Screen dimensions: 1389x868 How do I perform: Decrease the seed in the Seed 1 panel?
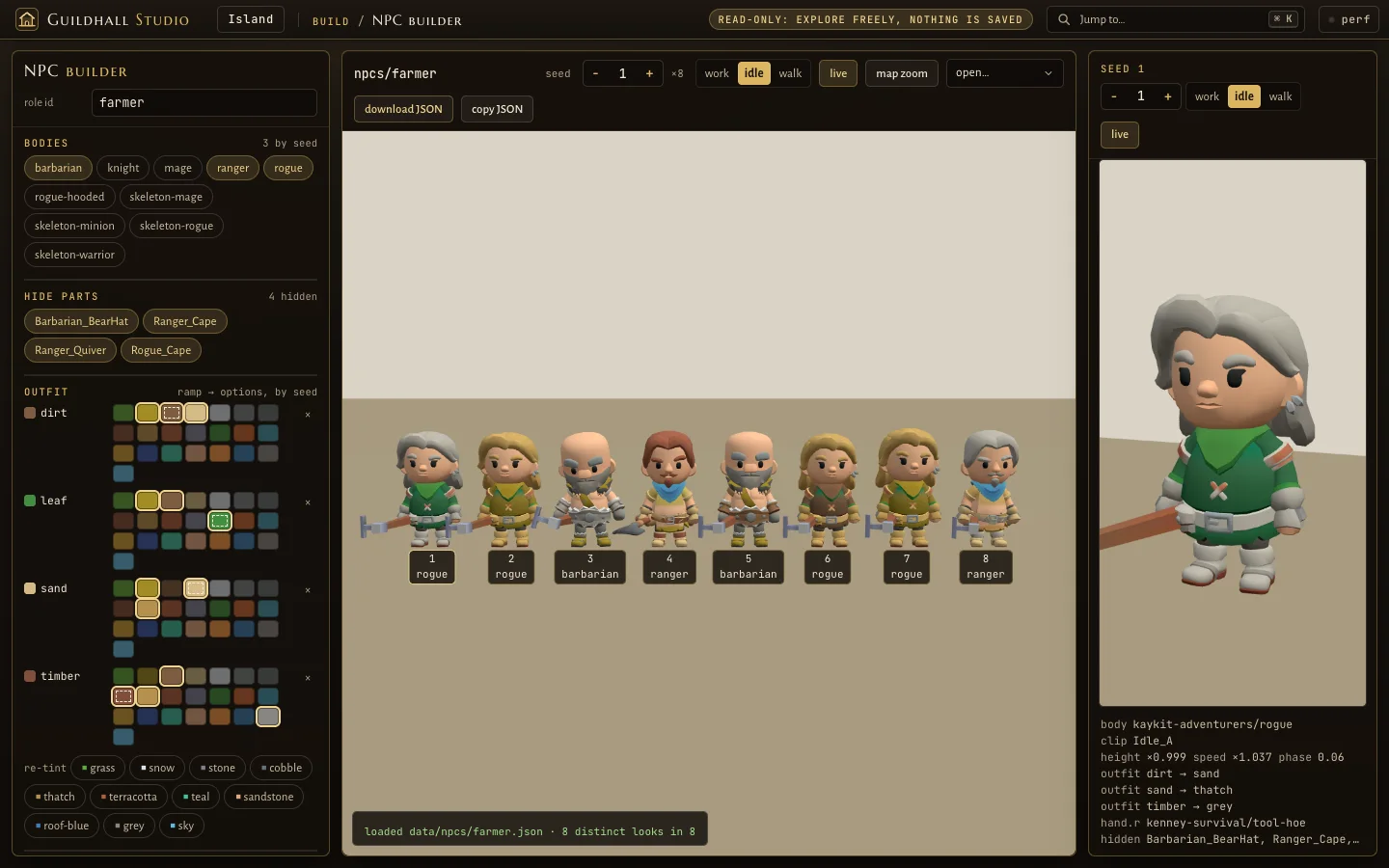pyautogui.click(x=1114, y=96)
